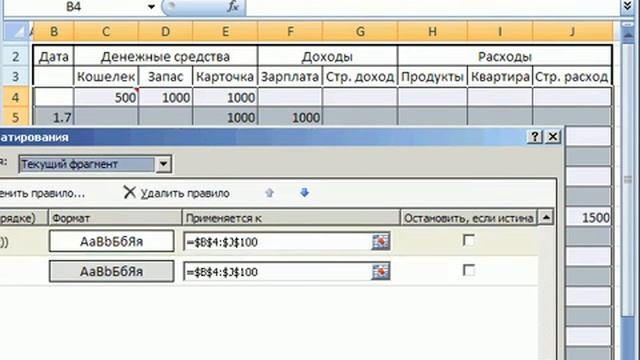Viewport: 640px width, 360px height.
Task: Click the 'Изменить правило...' button
Action: pyautogui.click(x=41, y=193)
